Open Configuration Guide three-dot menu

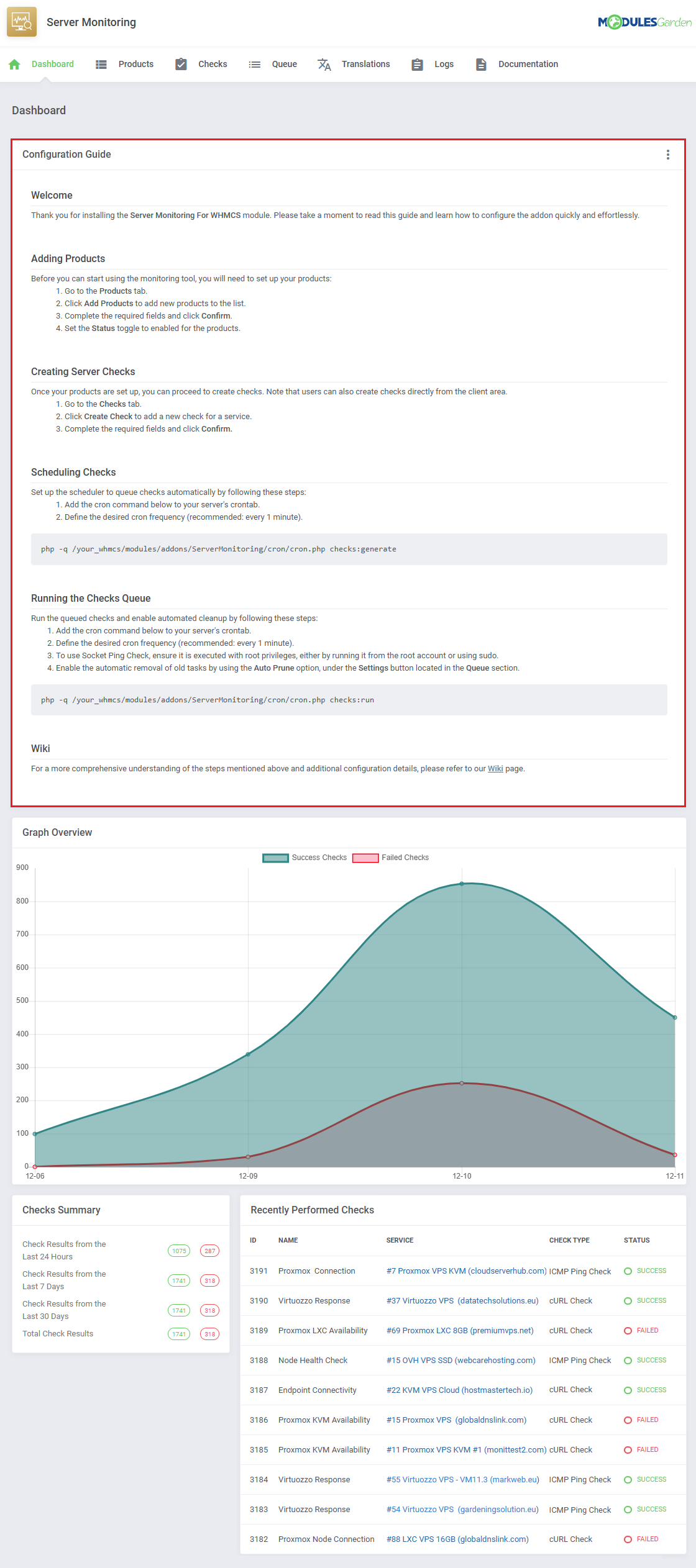click(x=668, y=155)
